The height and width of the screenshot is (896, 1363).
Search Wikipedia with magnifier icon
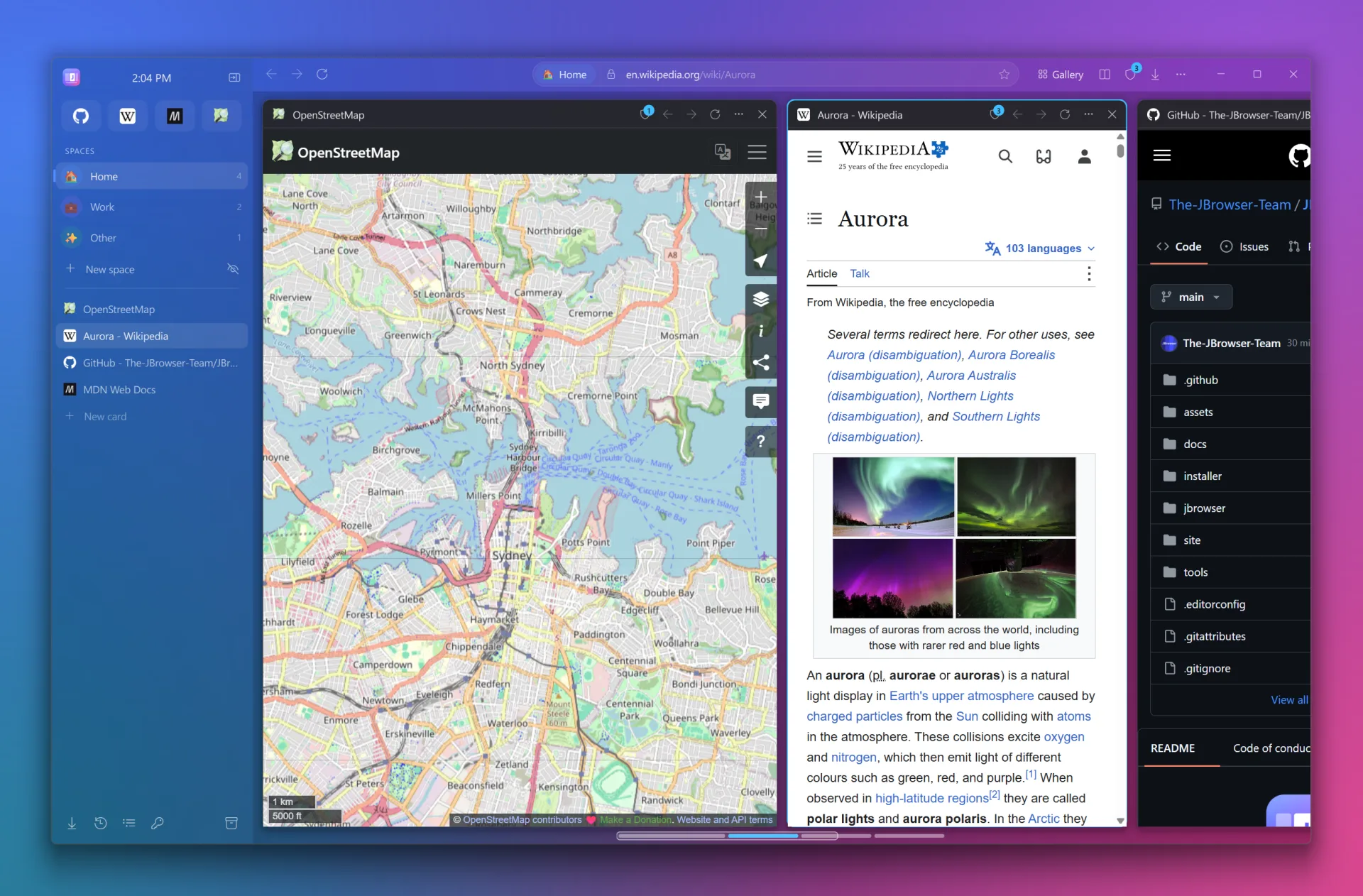point(1005,156)
